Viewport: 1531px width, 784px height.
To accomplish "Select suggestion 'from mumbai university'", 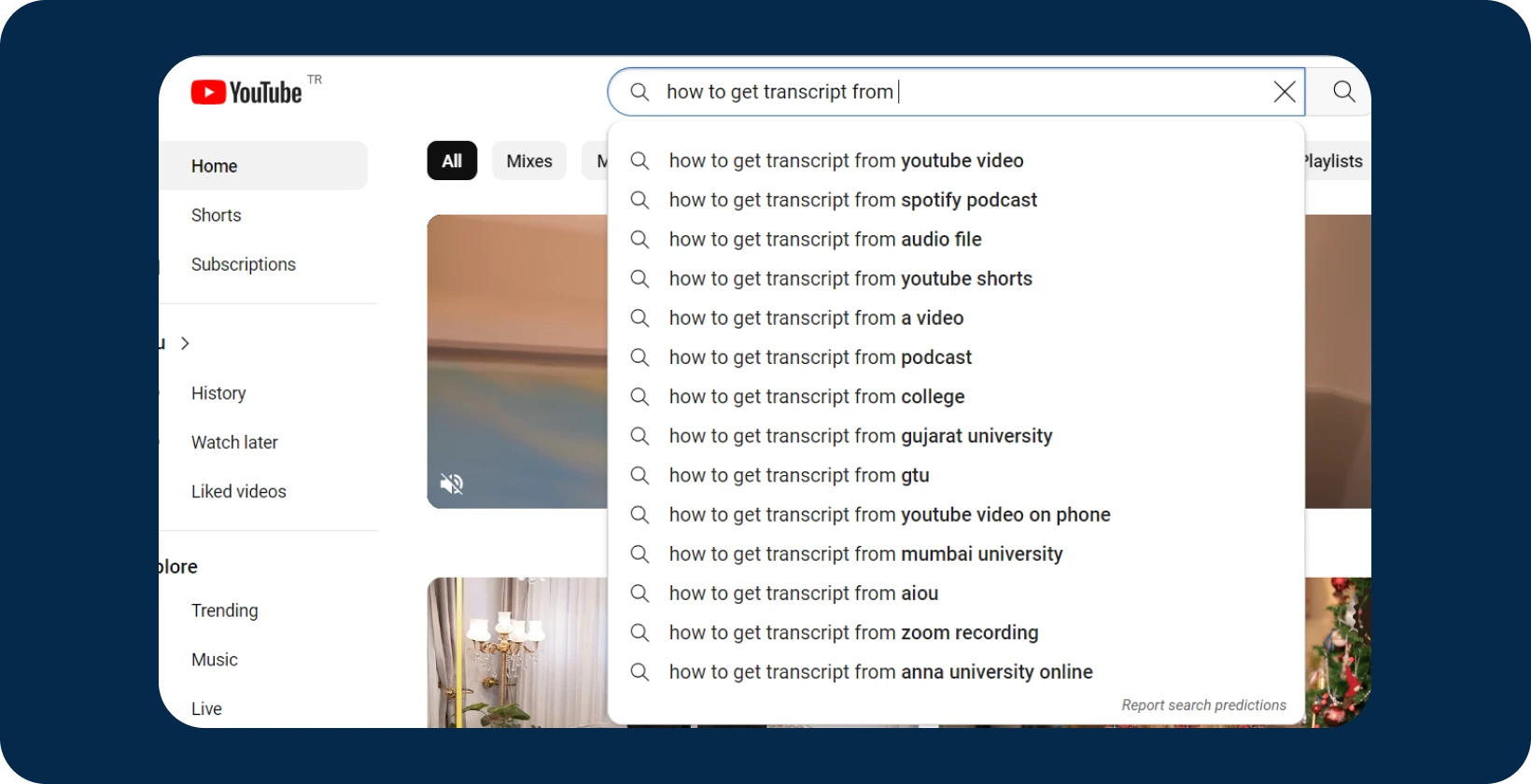I will (x=956, y=553).
